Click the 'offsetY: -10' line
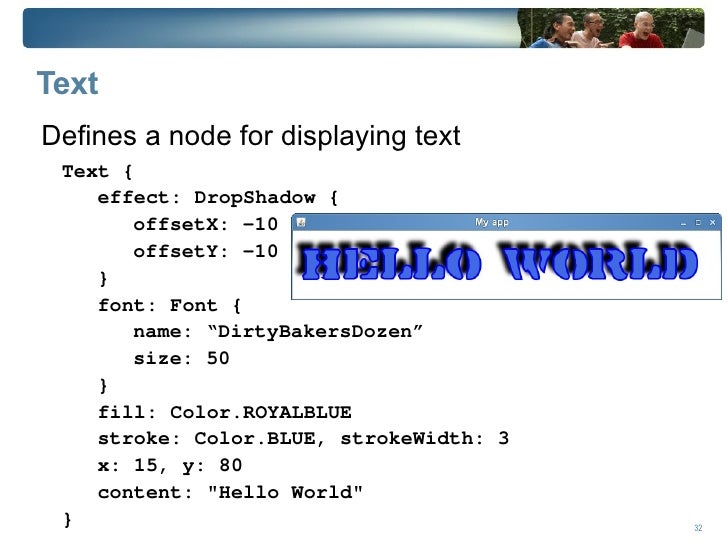 tap(205, 252)
